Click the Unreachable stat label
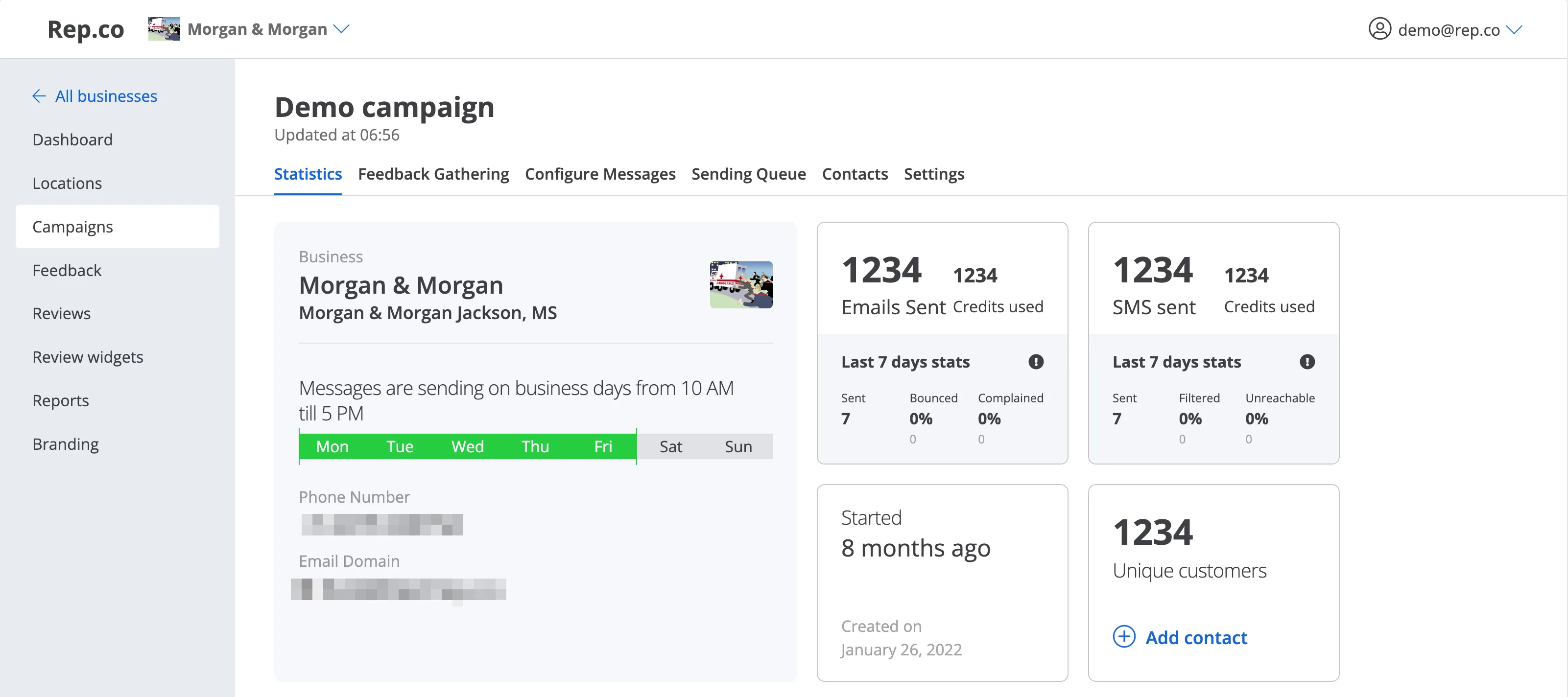Viewport: 1568px width, 697px height. 1280,398
